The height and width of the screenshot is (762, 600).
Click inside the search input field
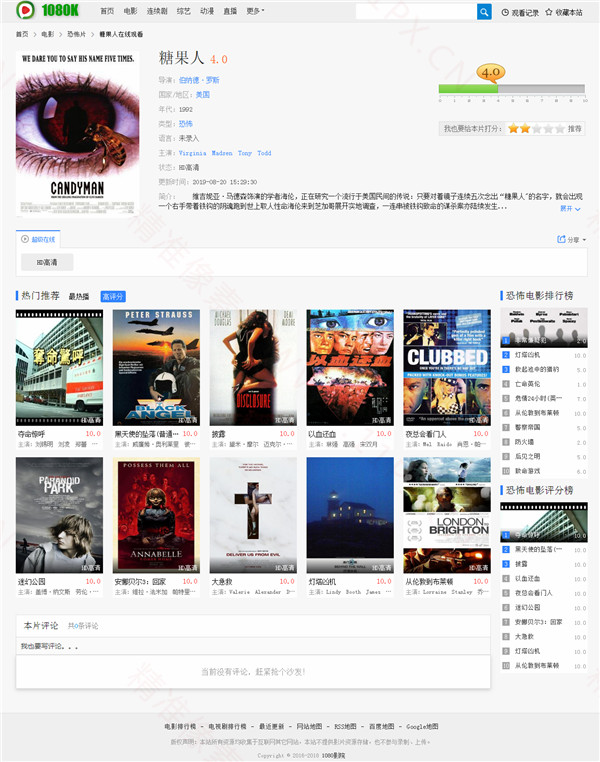pos(416,12)
